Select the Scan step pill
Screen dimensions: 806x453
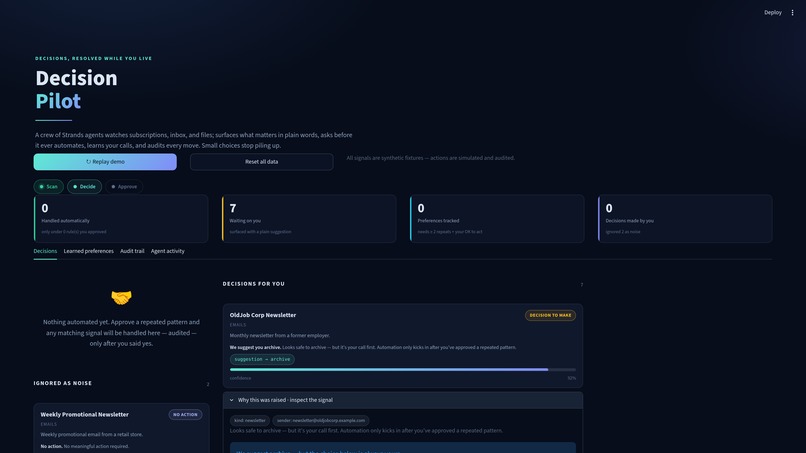(x=49, y=187)
